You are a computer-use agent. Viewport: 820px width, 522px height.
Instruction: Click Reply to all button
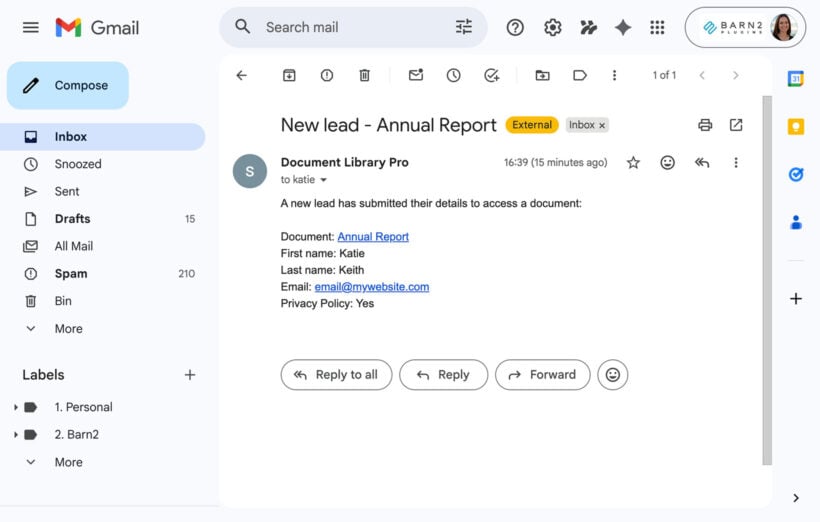click(x=336, y=375)
